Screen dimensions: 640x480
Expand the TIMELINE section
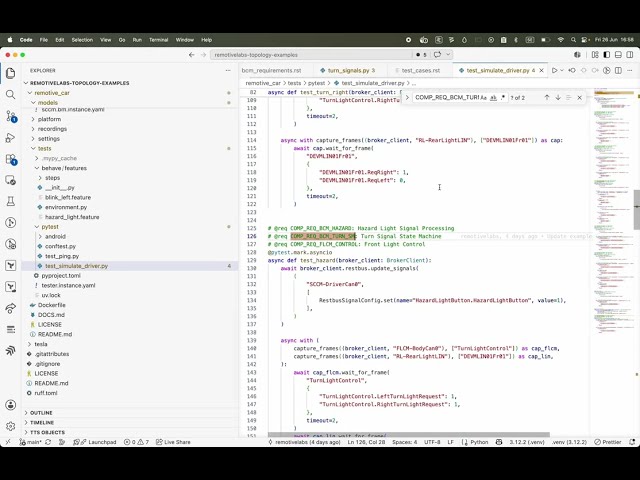pyautogui.click(x=42, y=422)
